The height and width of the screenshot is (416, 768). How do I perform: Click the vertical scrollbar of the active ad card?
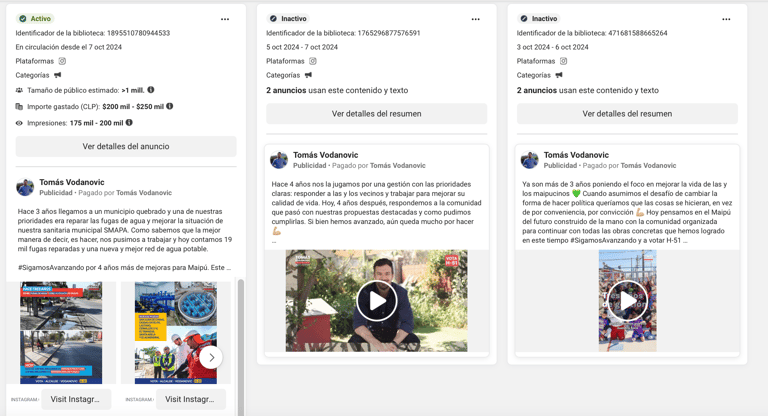point(240,347)
